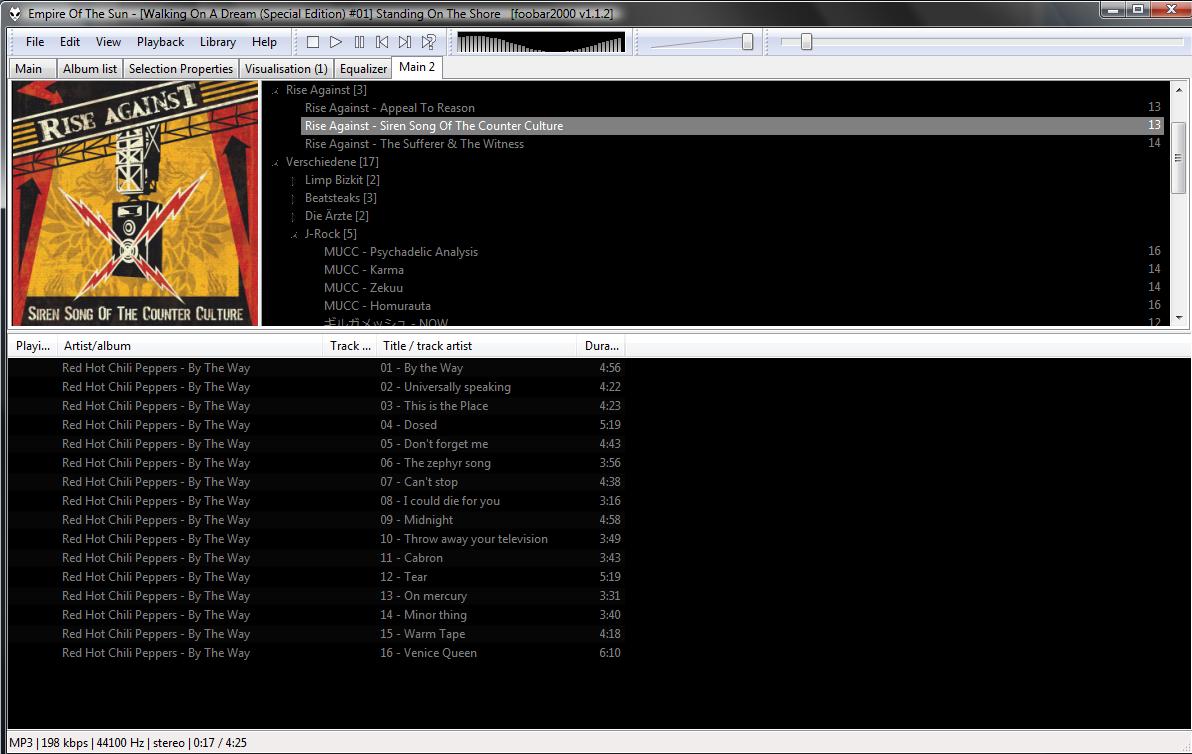Adjust the volume slider handle
This screenshot has height=754, width=1192.
(747, 42)
